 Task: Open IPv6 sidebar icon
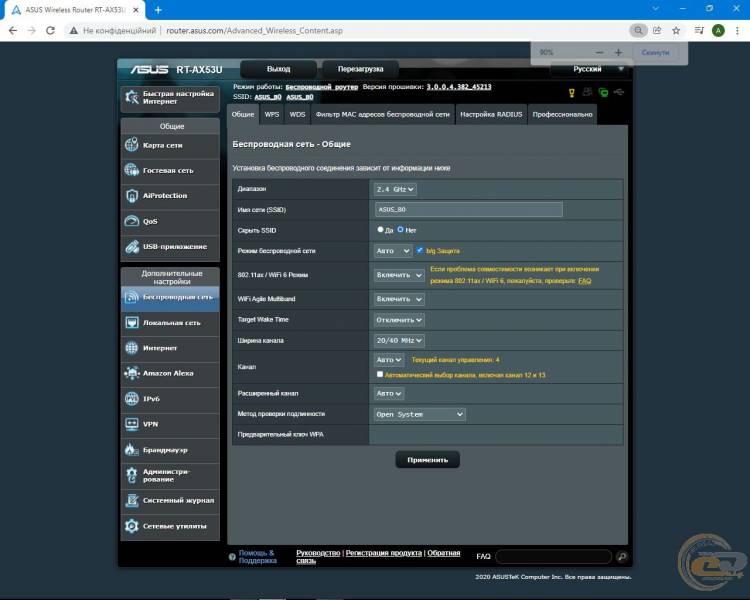point(132,399)
